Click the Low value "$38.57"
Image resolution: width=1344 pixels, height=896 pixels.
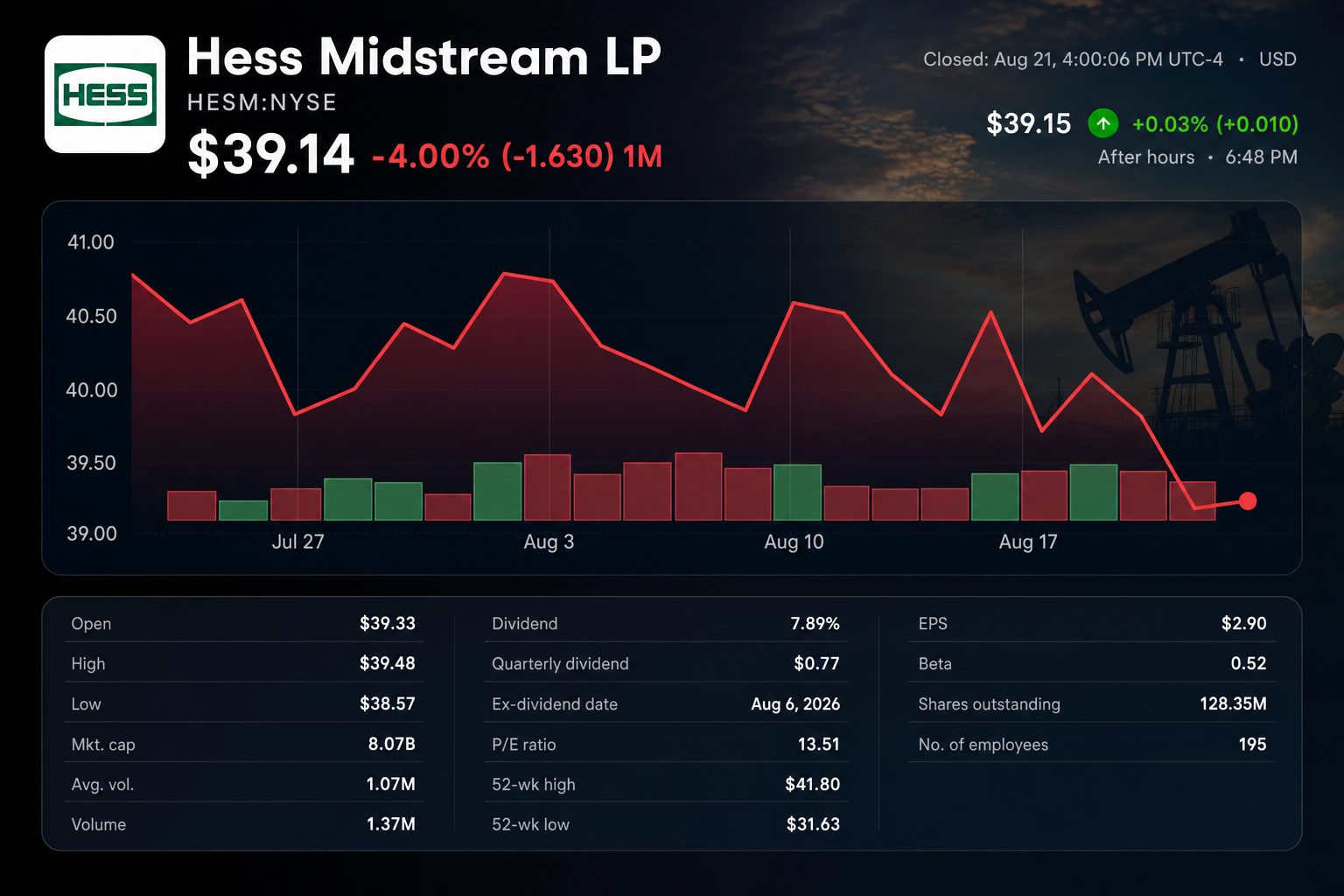coord(388,703)
